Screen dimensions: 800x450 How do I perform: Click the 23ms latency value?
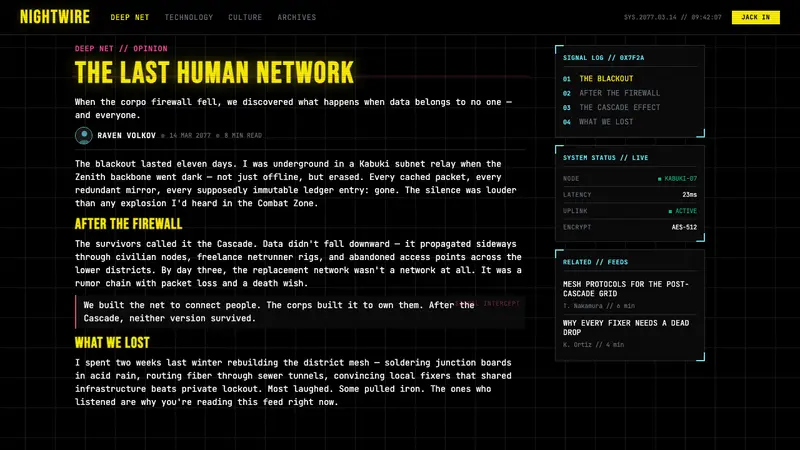689,194
